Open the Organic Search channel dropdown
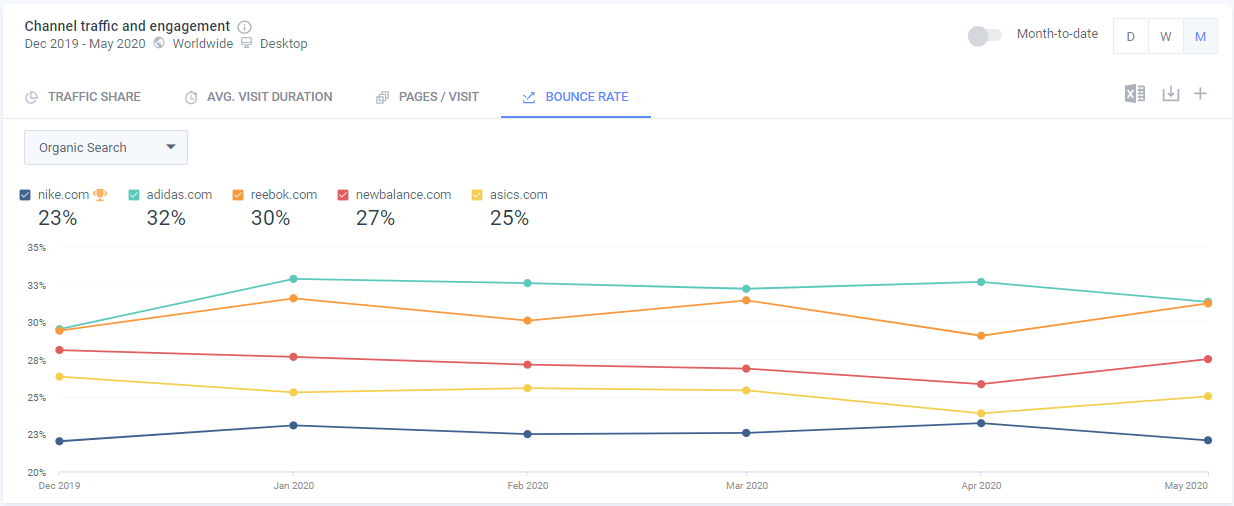The height and width of the screenshot is (506, 1234). 106,147
